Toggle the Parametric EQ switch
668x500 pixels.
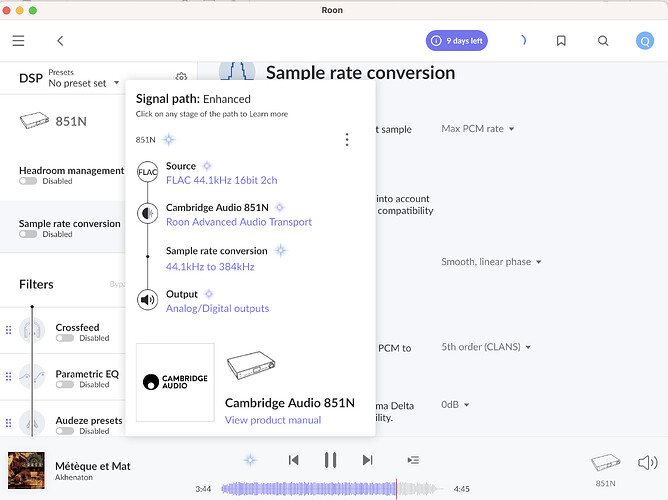coord(65,385)
